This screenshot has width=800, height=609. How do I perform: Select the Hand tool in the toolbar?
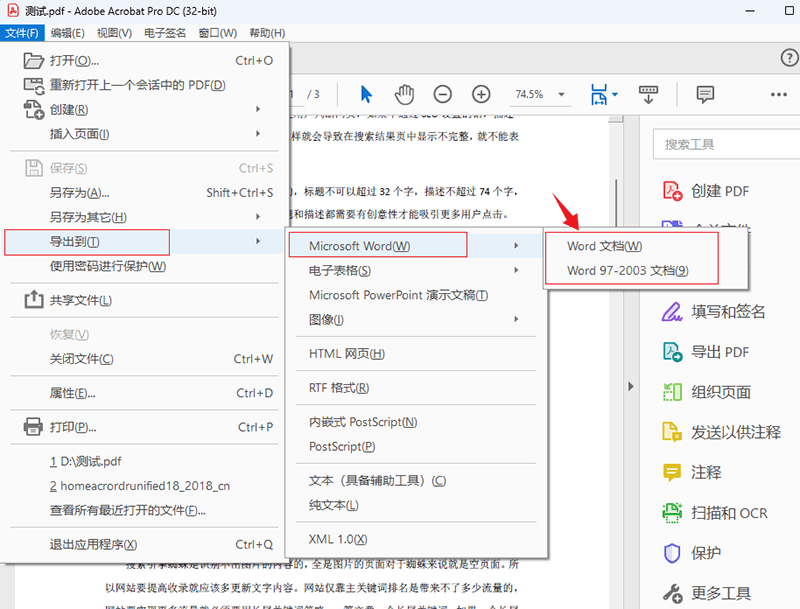[x=404, y=94]
